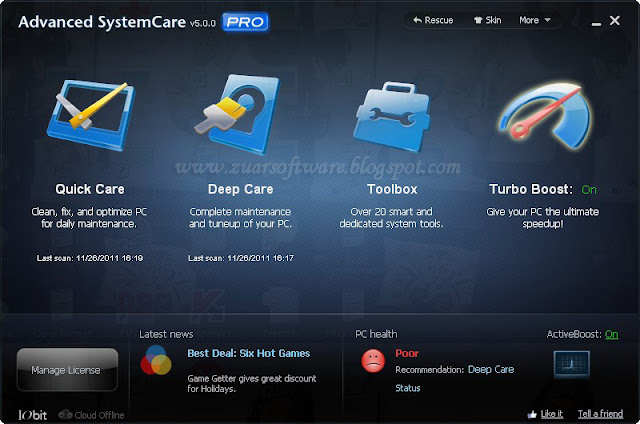640x424 pixels.
Task: Click the Poor health status text
Action: pyautogui.click(x=407, y=353)
